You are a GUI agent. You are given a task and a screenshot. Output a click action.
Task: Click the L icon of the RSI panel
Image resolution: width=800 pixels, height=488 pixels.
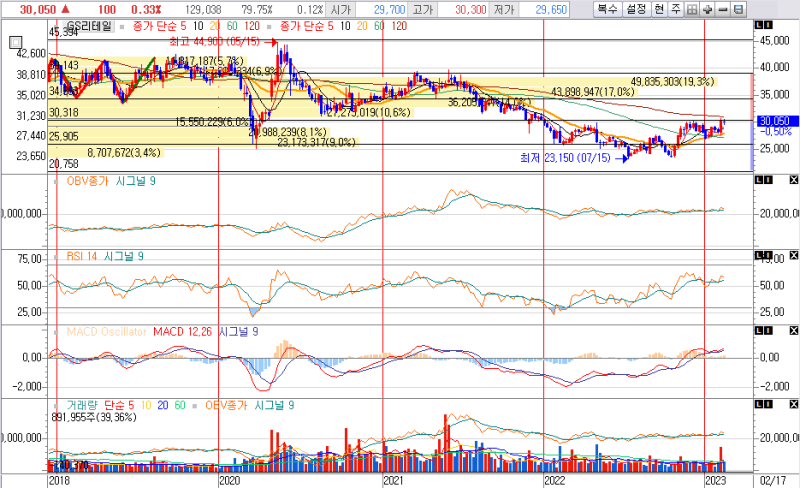pyautogui.click(x=758, y=255)
